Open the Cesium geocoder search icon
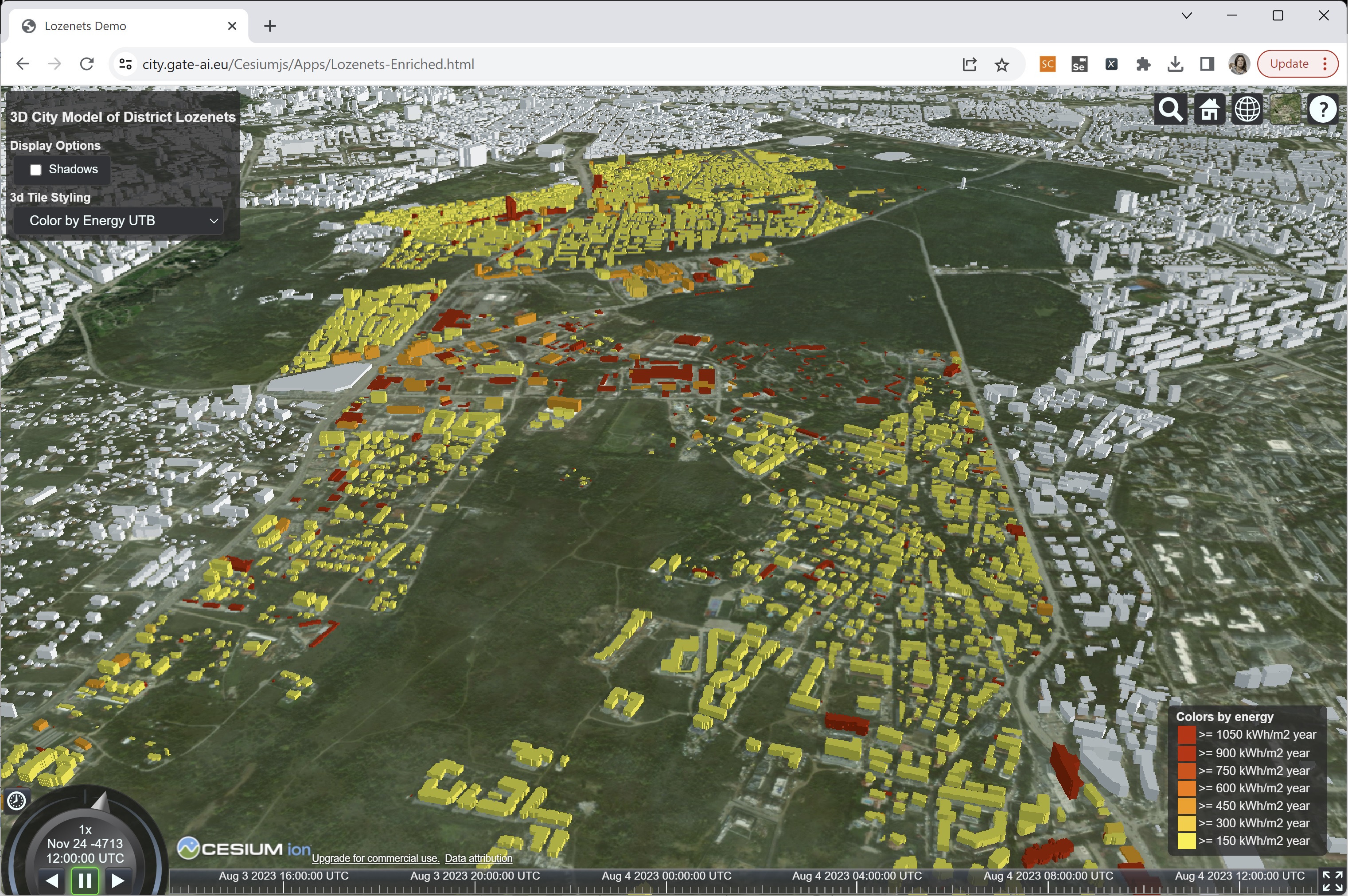This screenshot has width=1348, height=896. pyautogui.click(x=1170, y=110)
